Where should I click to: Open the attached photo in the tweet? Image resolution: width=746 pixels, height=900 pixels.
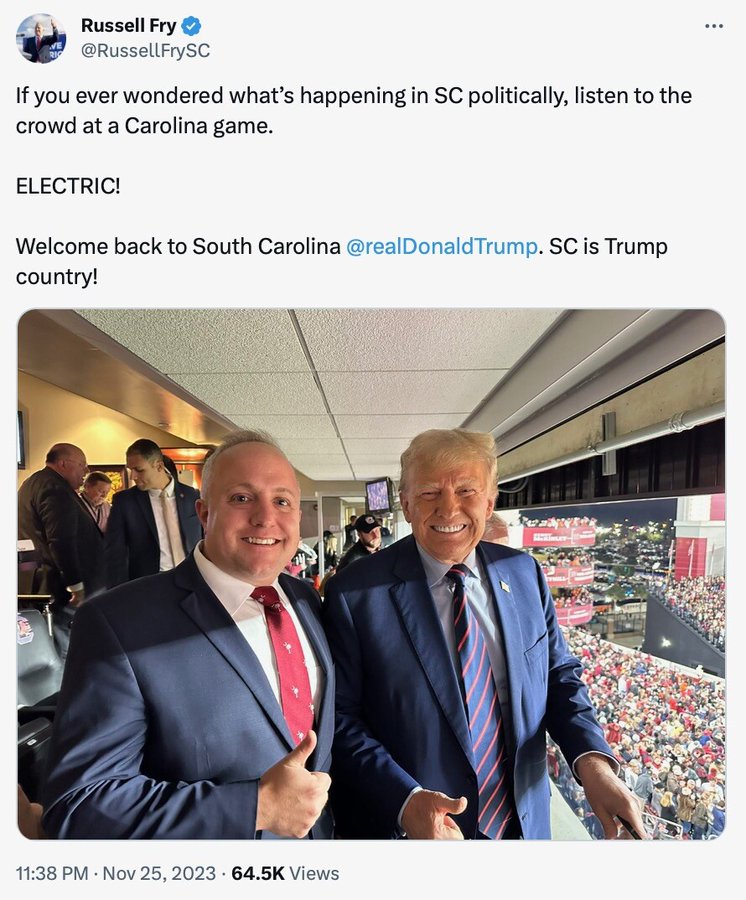tap(371, 574)
